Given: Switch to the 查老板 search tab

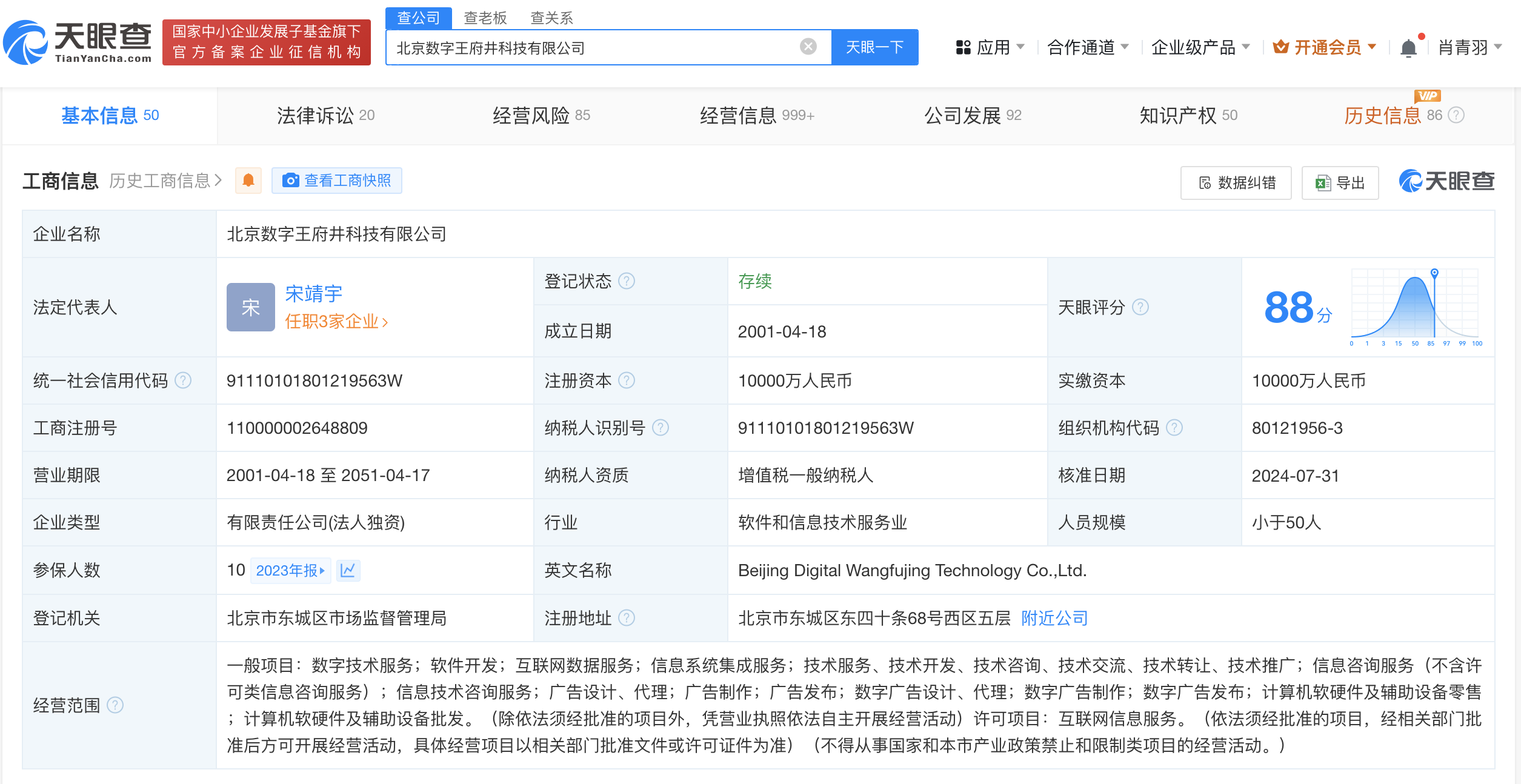Looking at the screenshot, I should pos(485,18).
